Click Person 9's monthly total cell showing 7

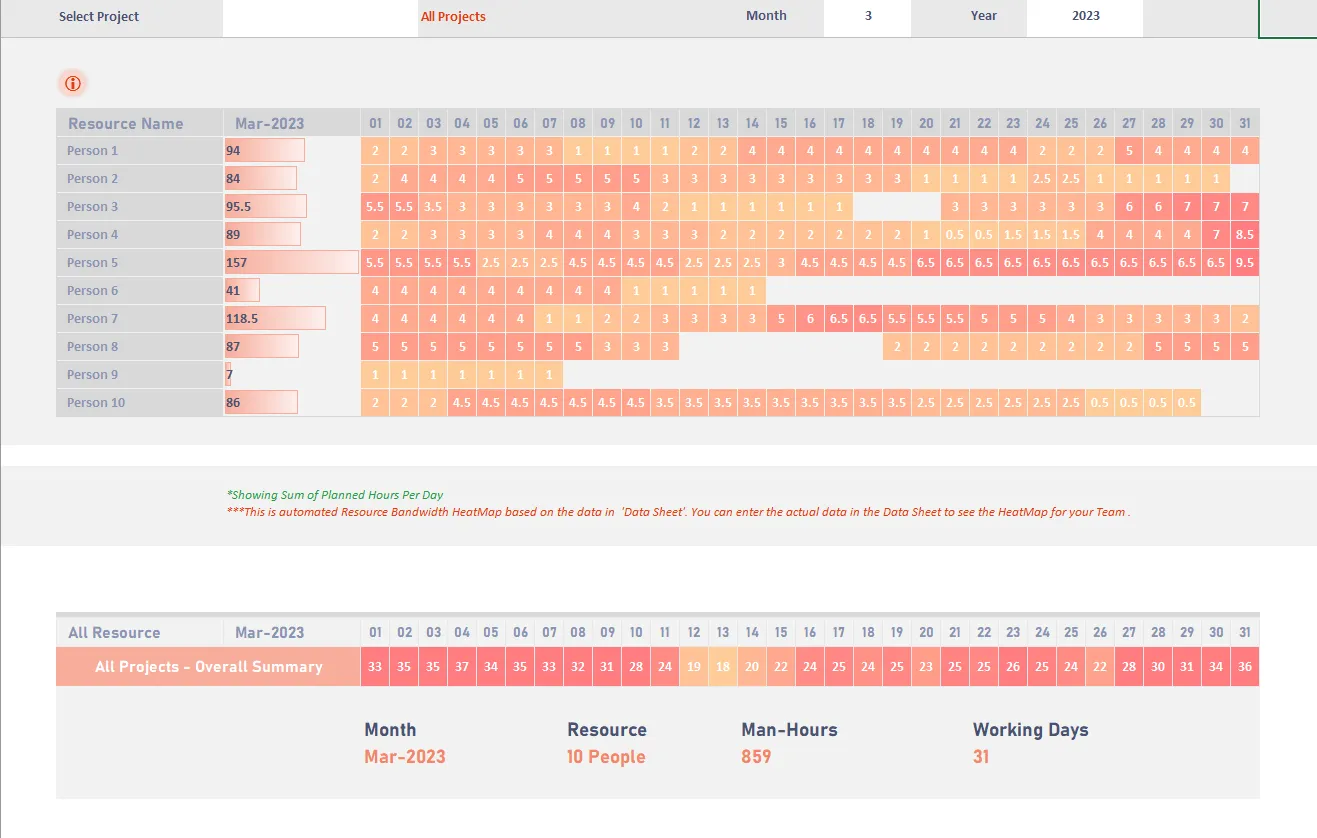pos(292,375)
